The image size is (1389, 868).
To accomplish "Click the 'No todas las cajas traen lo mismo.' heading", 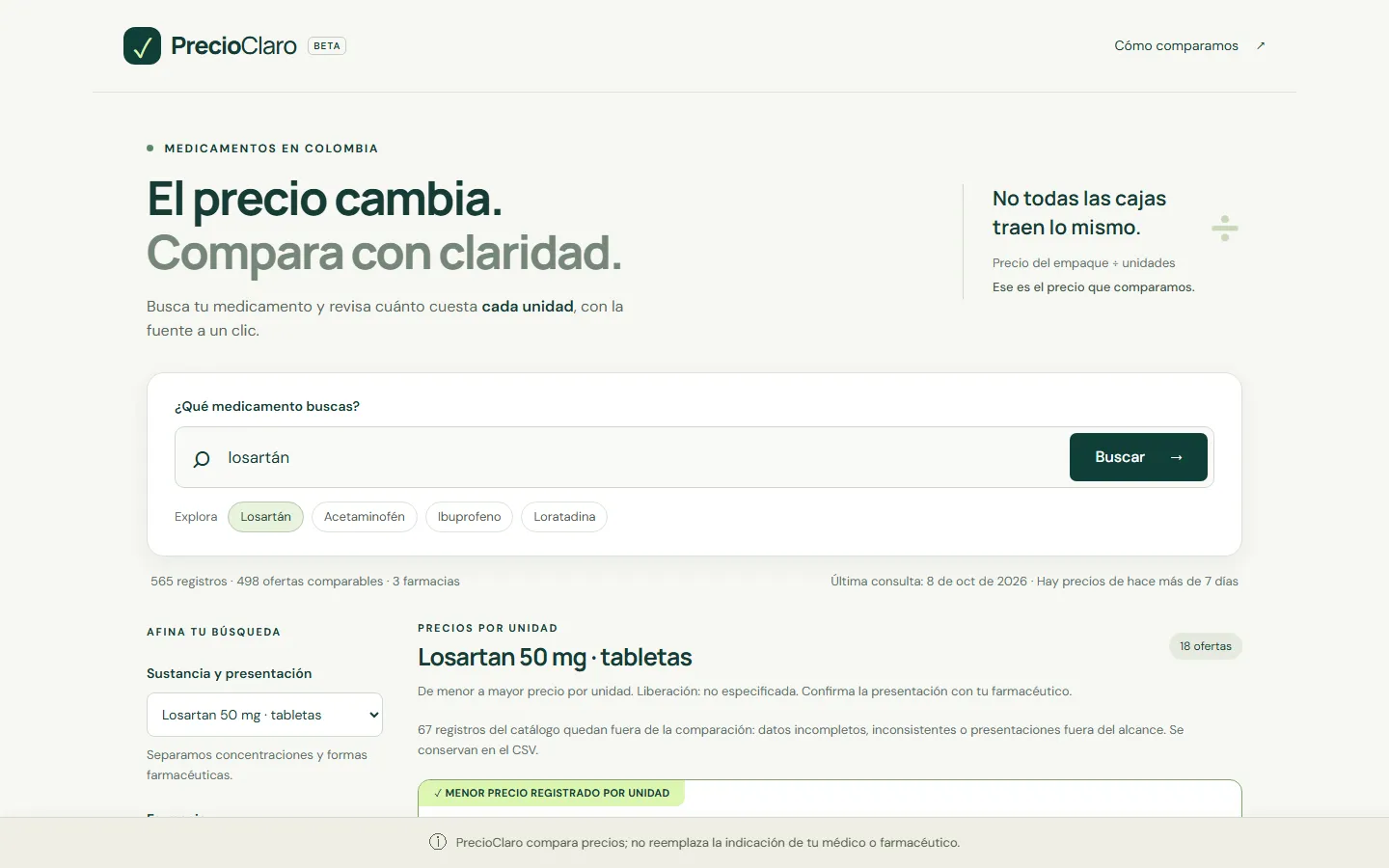I will (1079, 213).
